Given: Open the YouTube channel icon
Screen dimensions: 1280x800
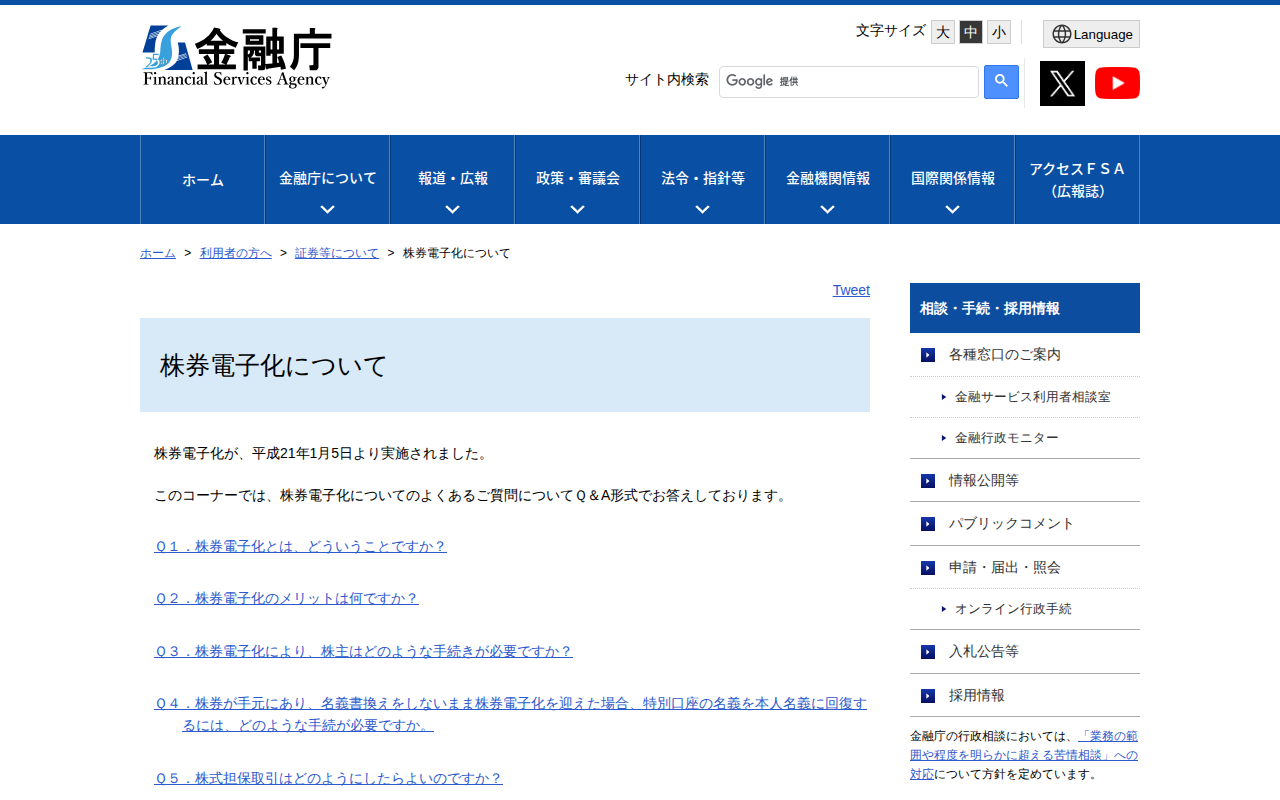Looking at the screenshot, I should tap(1117, 83).
